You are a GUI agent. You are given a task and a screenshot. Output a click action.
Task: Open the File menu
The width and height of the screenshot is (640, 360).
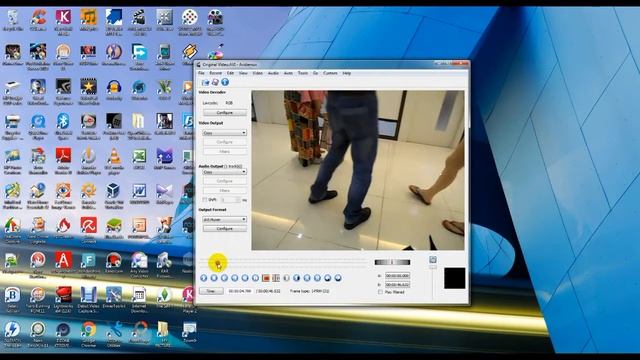[201, 73]
